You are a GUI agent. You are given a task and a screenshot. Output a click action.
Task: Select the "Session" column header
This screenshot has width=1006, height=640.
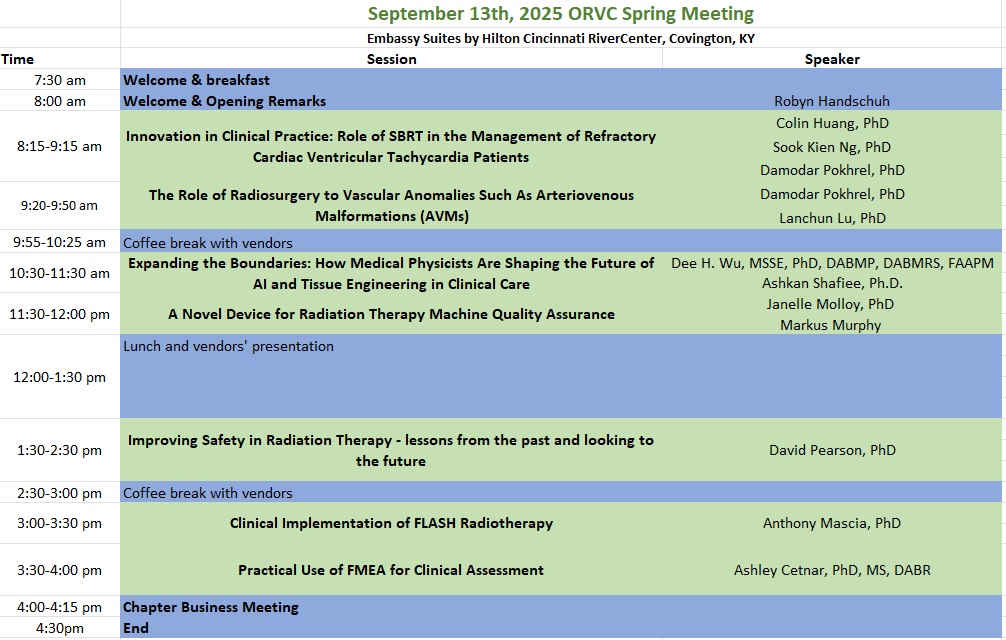point(391,59)
